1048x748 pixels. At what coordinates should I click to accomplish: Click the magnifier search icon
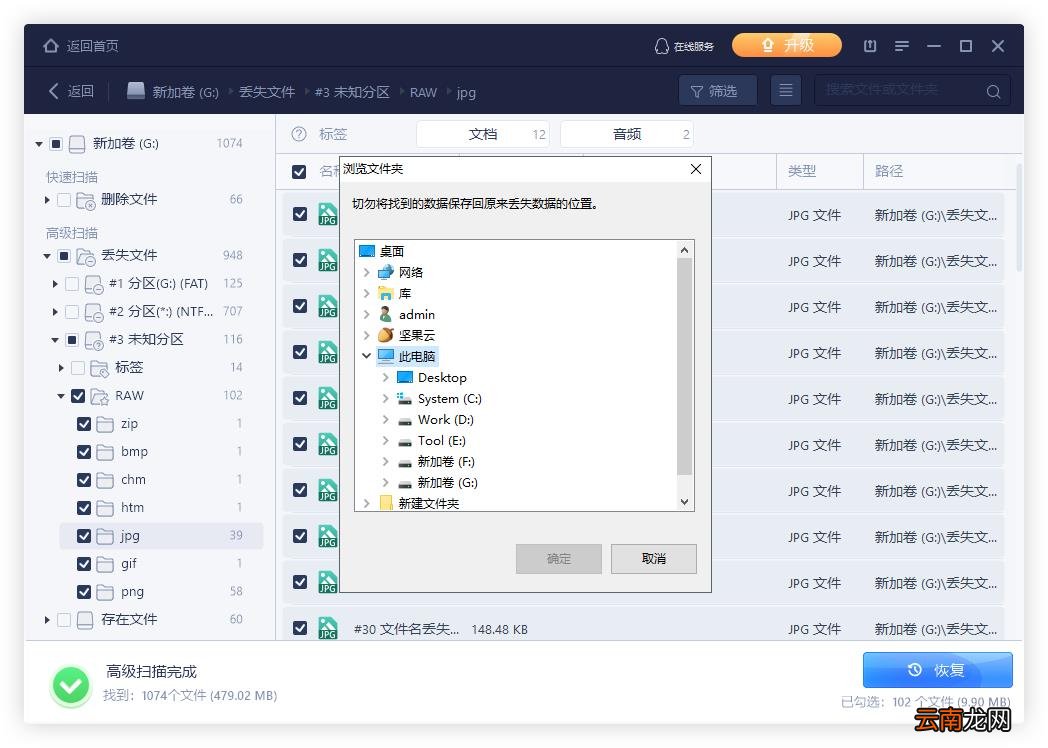[x=993, y=92]
